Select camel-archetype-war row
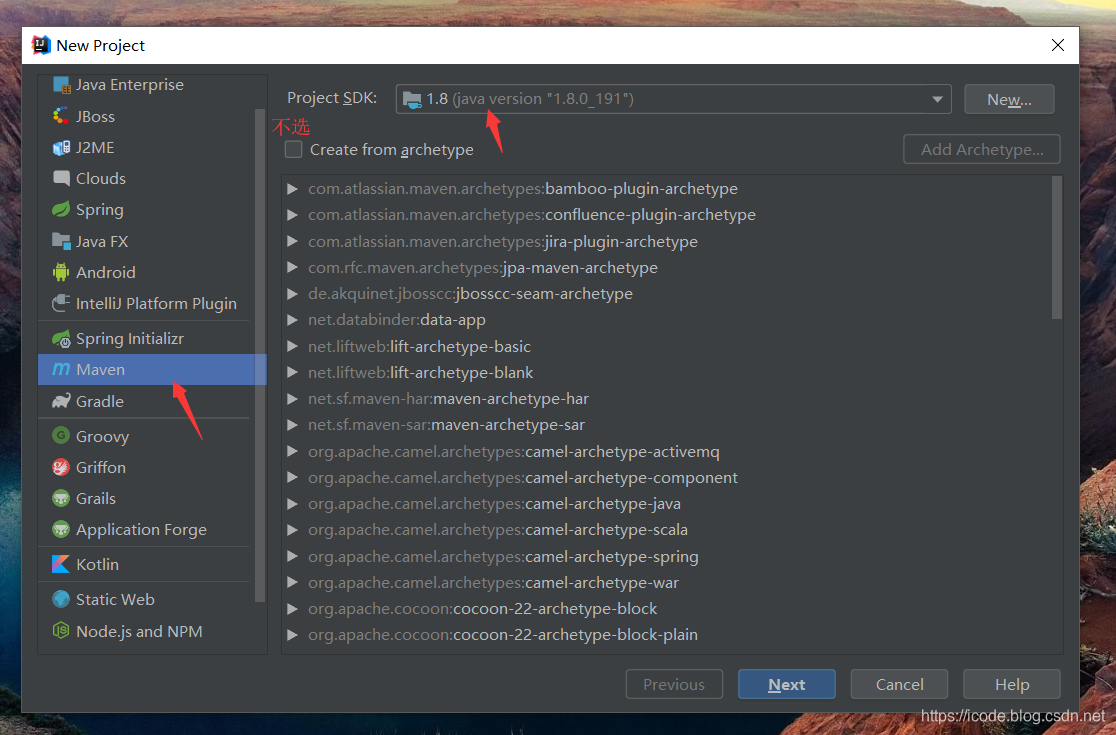This screenshot has width=1116, height=735. point(672,583)
